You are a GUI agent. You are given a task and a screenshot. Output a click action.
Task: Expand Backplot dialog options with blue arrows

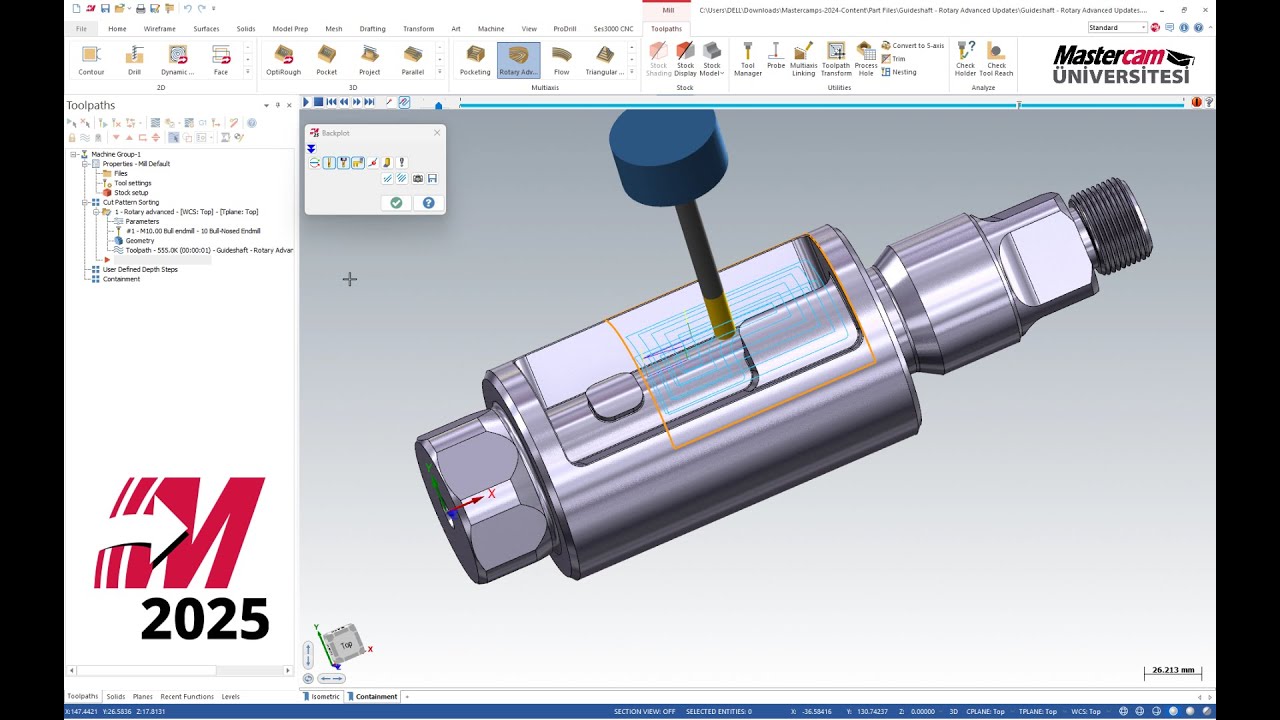pos(311,148)
